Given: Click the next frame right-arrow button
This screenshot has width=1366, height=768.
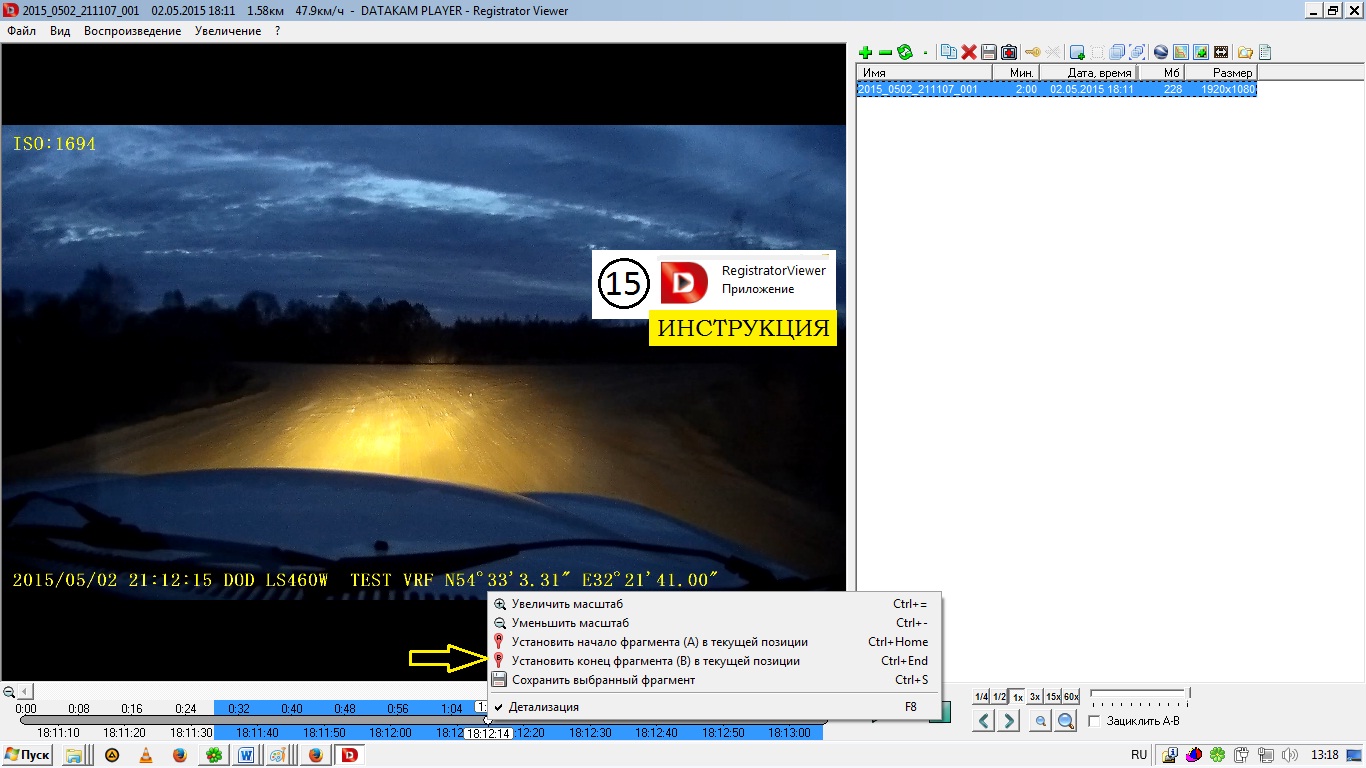Looking at the screenshot, I should point(1010,720).
